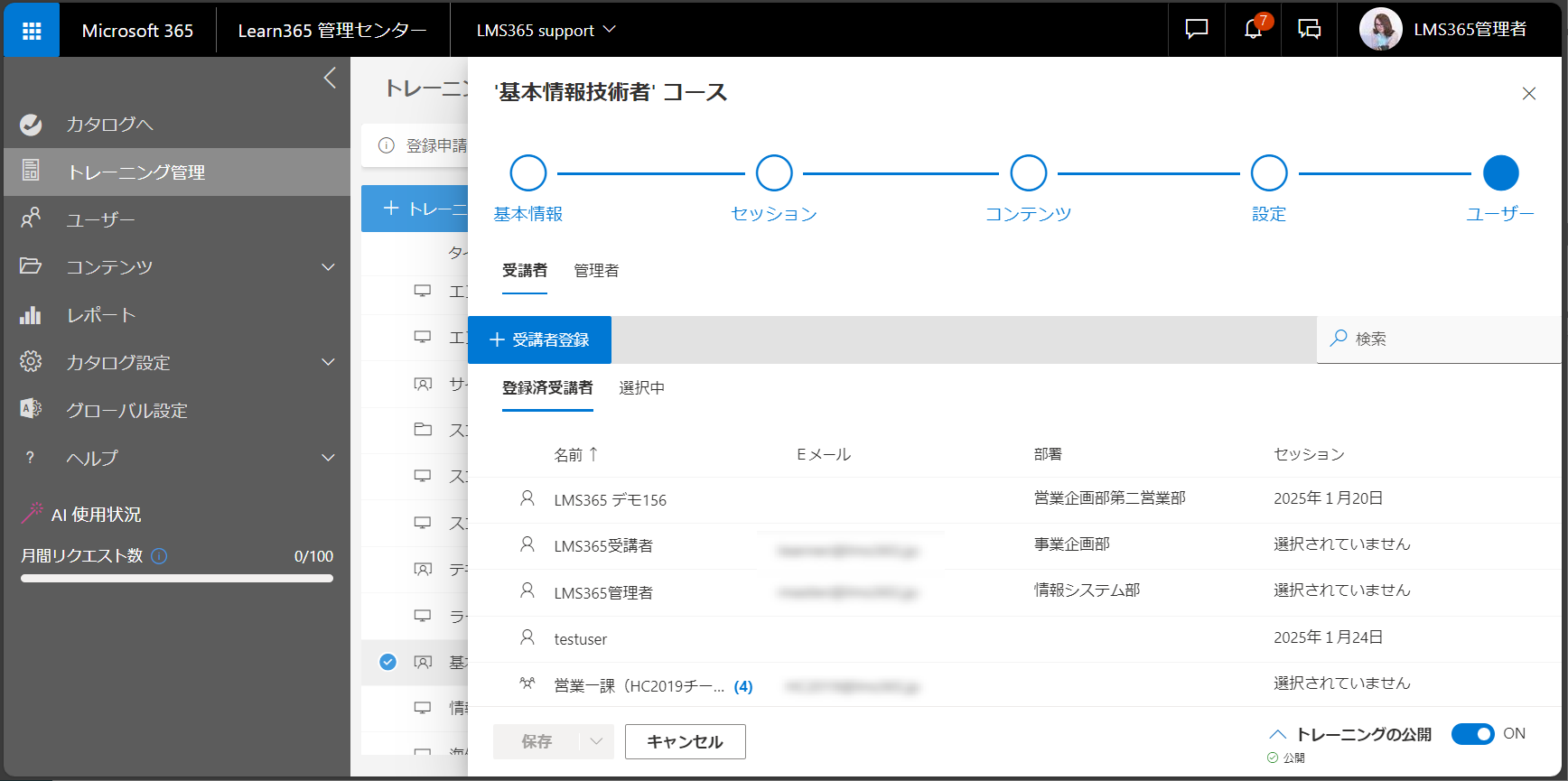Viewport: 1568px width, 781px height.
Task: Sort by the 部署 column header
Action: (x=1048, y=454)
